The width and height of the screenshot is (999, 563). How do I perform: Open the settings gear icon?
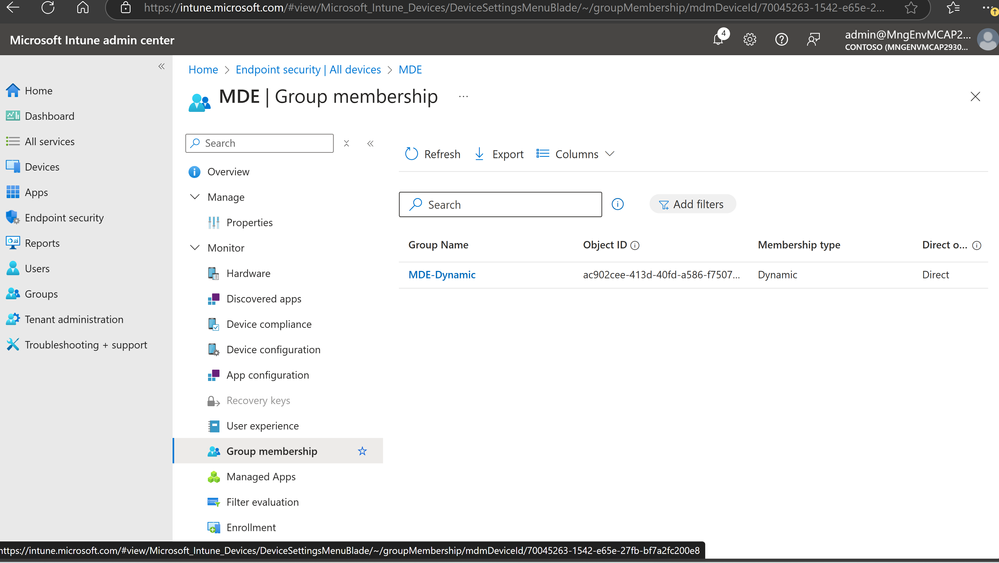[750, 39]
